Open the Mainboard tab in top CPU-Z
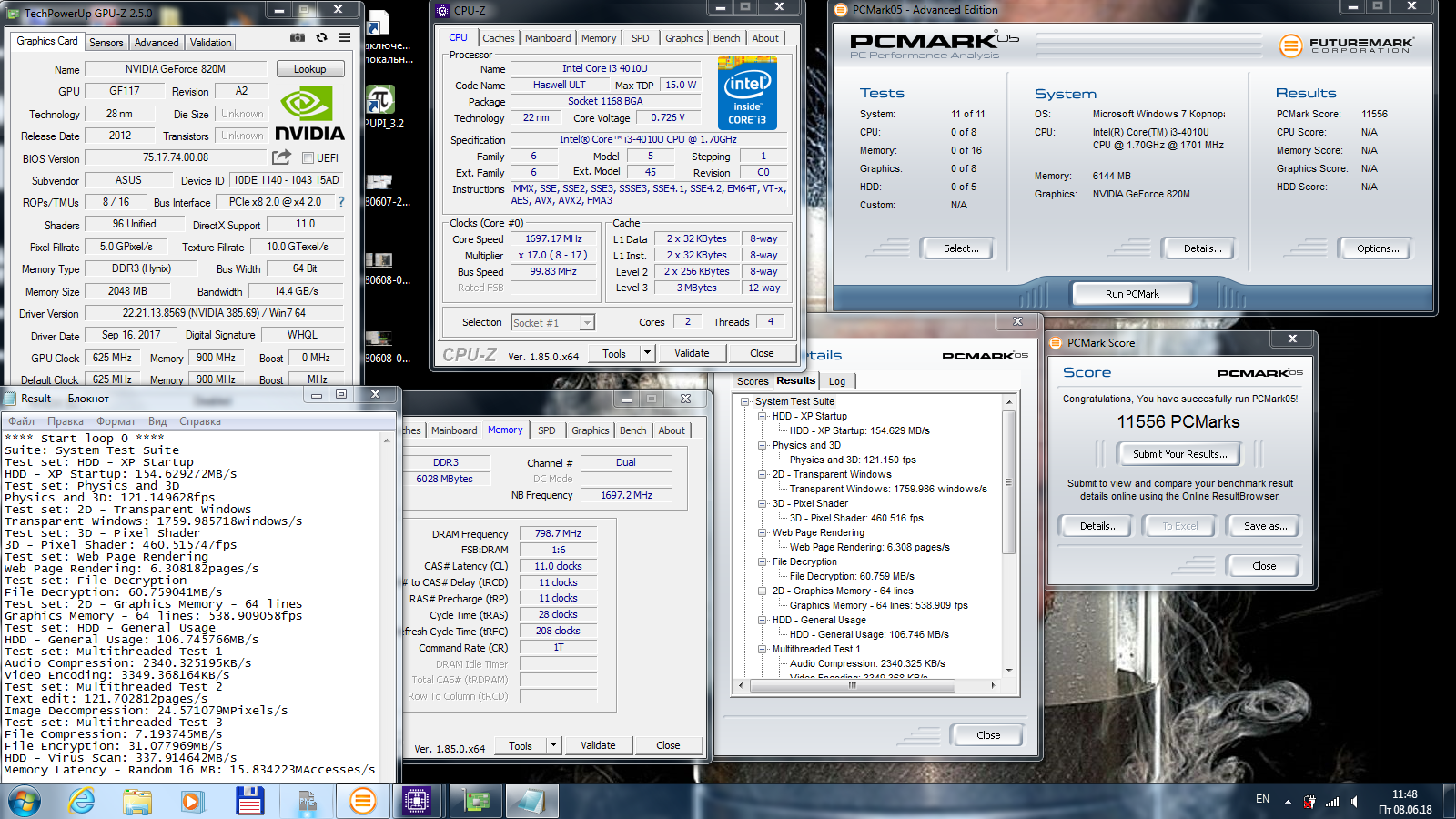Image resolution: width=1456 pixels, height=819 pixels. 548,38
